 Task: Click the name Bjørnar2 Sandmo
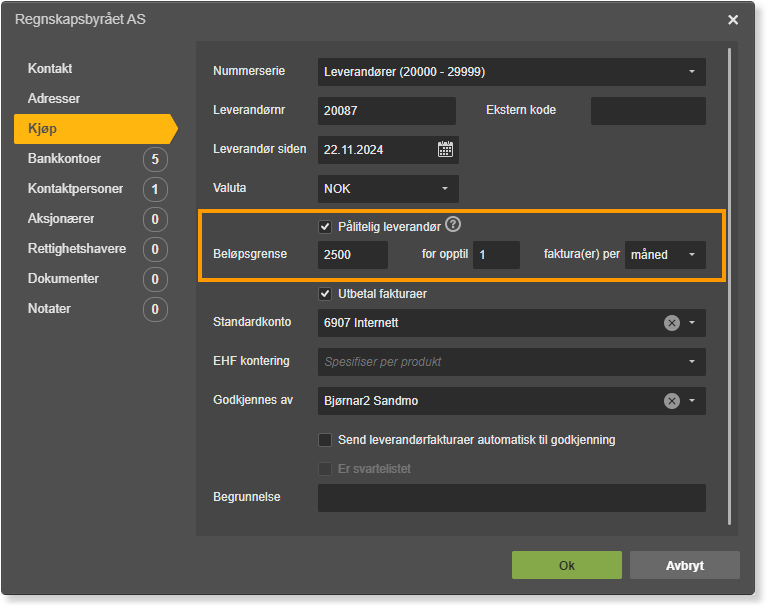(371, 401)
